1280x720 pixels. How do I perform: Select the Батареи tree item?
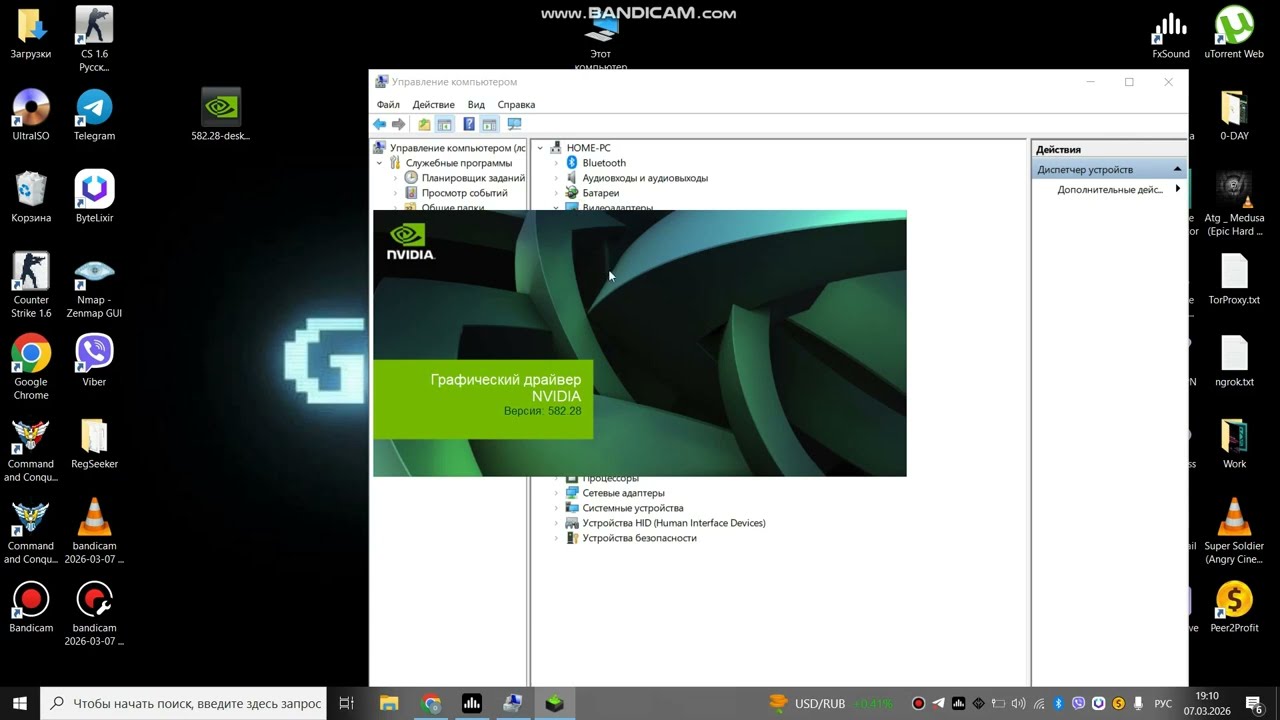[x=601, y=193]
